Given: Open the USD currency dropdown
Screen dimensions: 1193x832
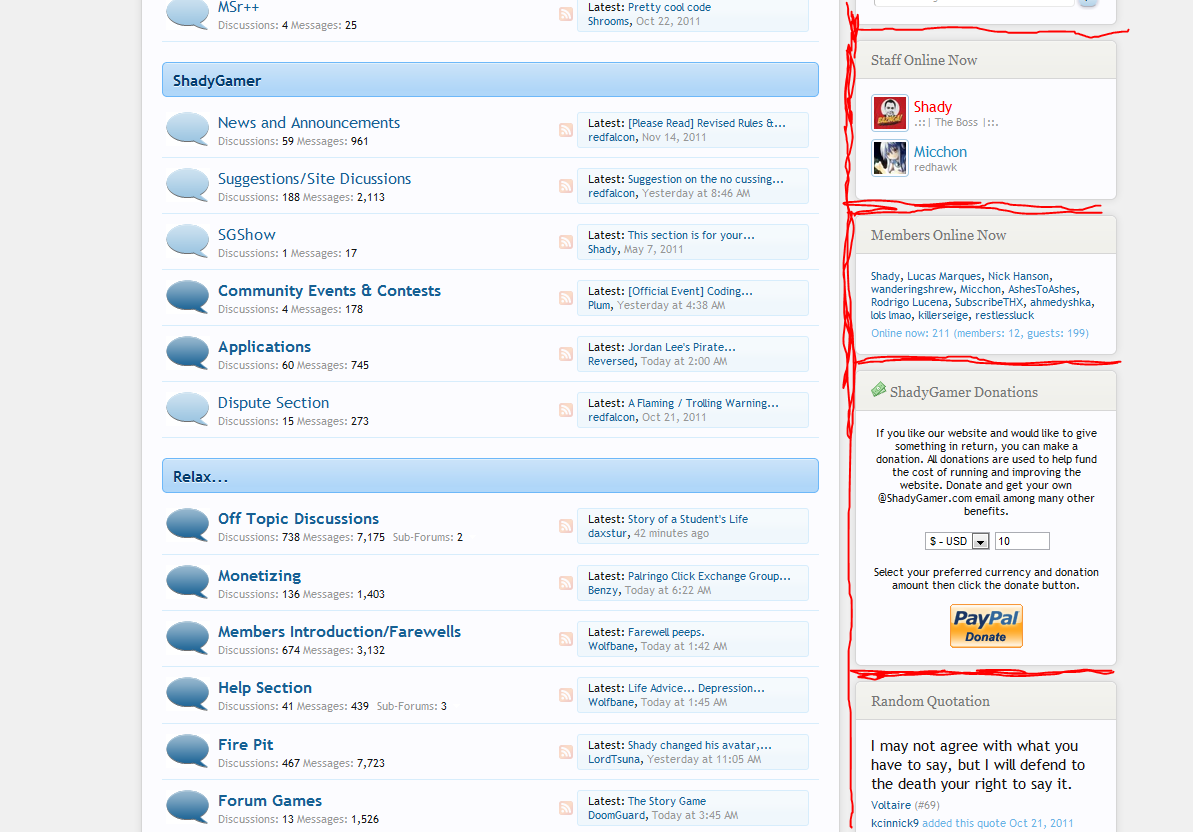Looking at the screenshot, I should pyautogui.click(x=957, y=541).
